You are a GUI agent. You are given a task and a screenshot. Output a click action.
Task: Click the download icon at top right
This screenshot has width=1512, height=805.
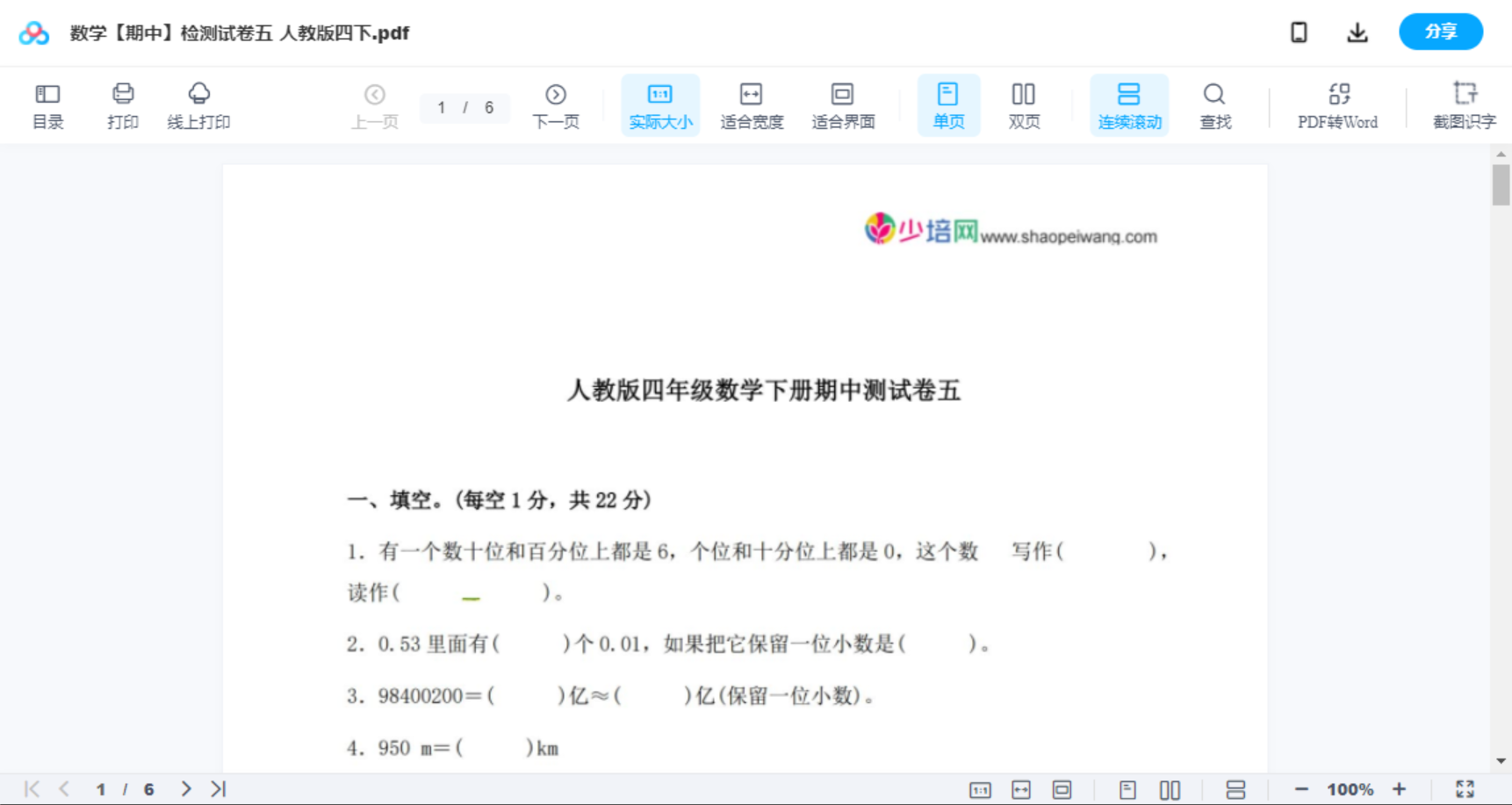click(1357, 32)
